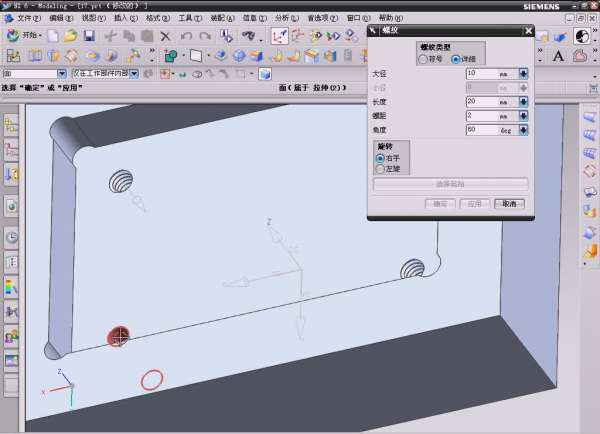
Task: Click the Open folder icon
Action: coord(70,36)
